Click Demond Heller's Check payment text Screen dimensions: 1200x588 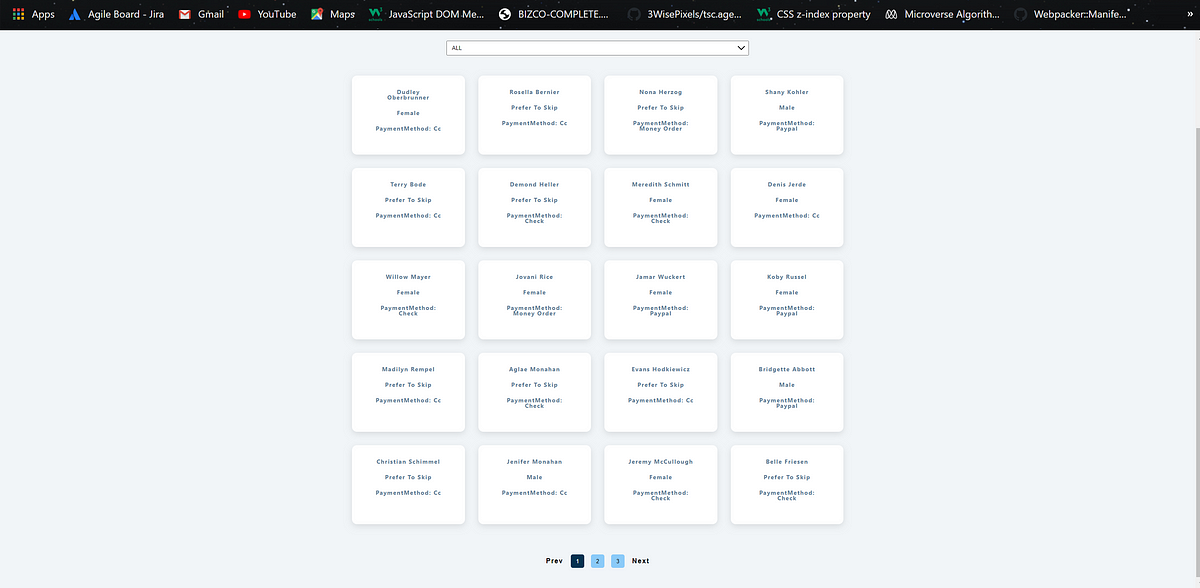coord(534,221)
